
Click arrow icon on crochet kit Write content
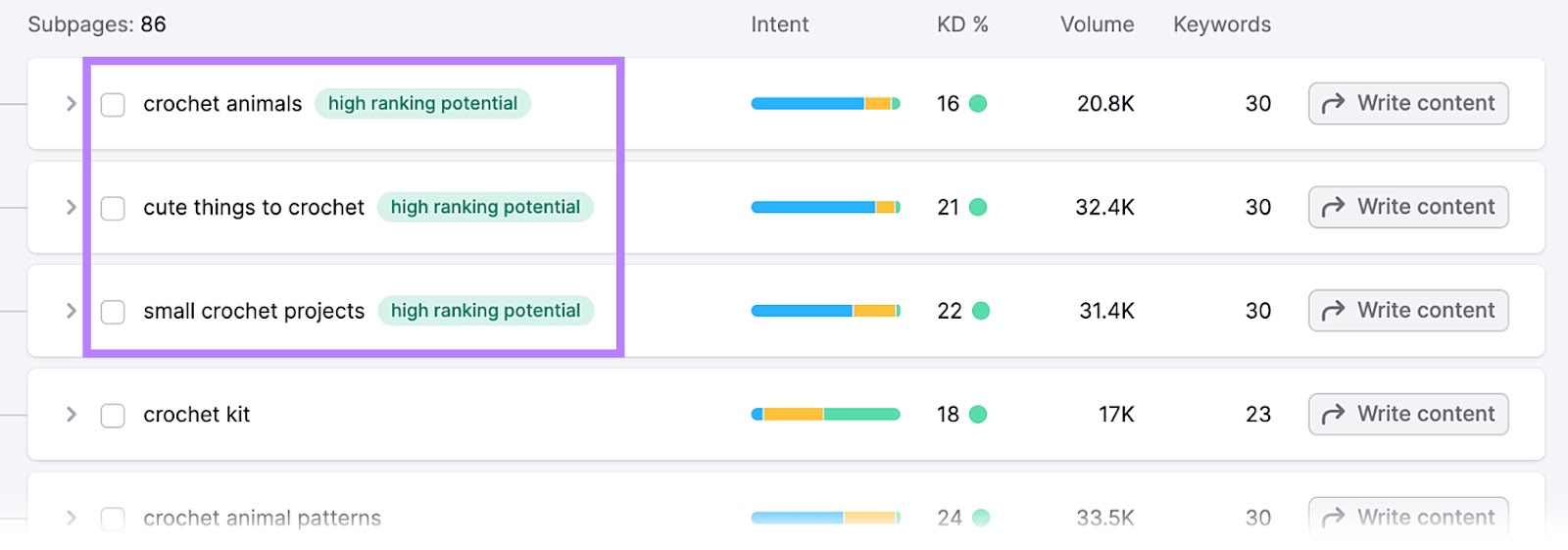1333,415
